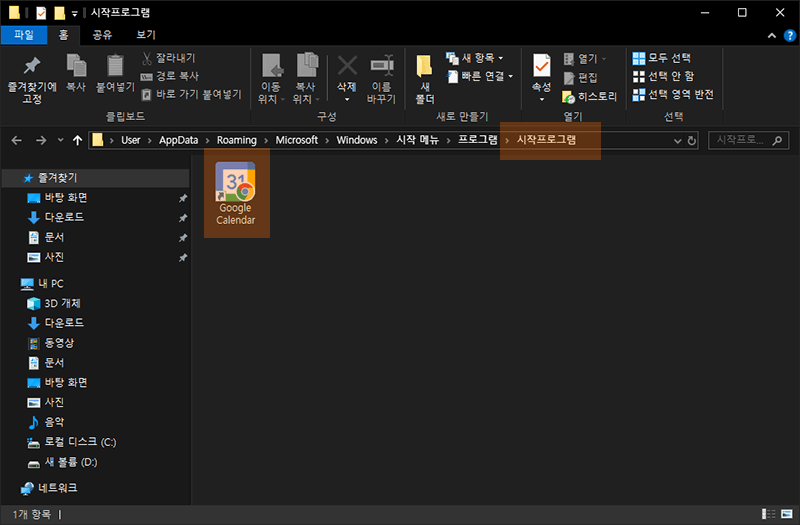
Task: Collapse the ribbon with the chevron
Action: [772, 35]
